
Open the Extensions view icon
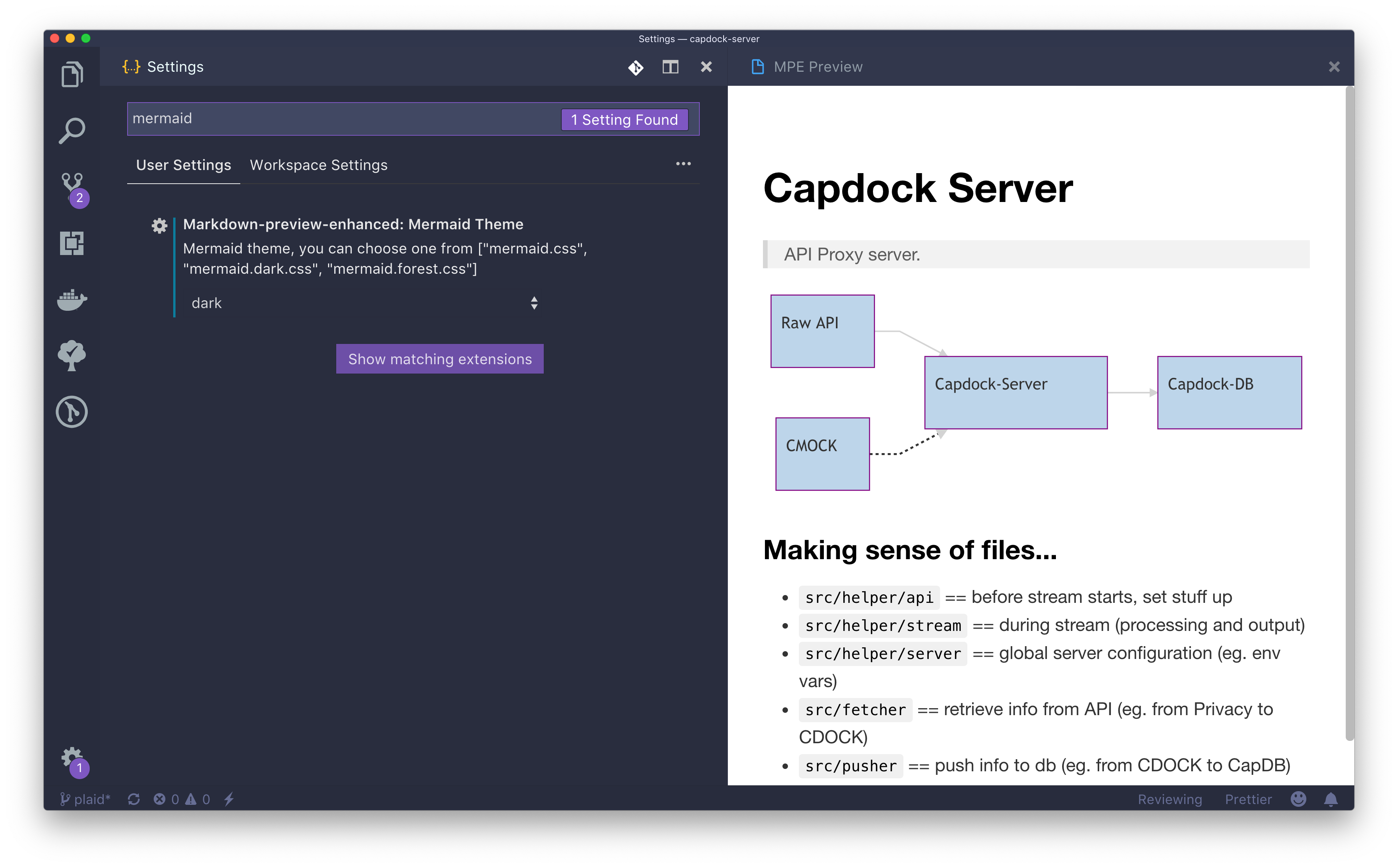click(72, 243)
